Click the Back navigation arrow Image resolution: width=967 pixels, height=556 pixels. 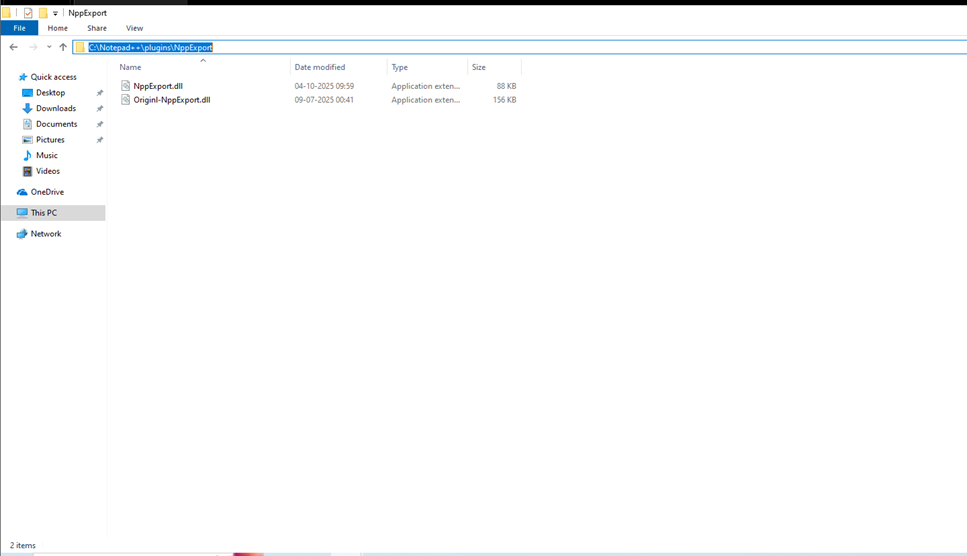[x=13, y=47]
